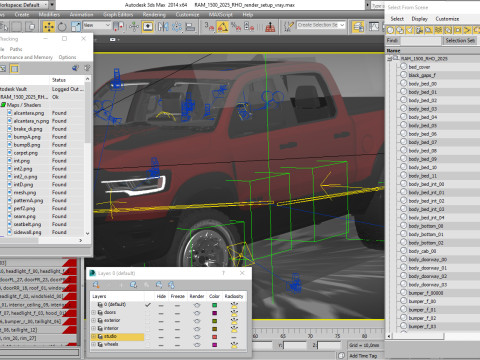Click the Find input field
This screenshot has height=360, width=480.
(x=421, y=41)
